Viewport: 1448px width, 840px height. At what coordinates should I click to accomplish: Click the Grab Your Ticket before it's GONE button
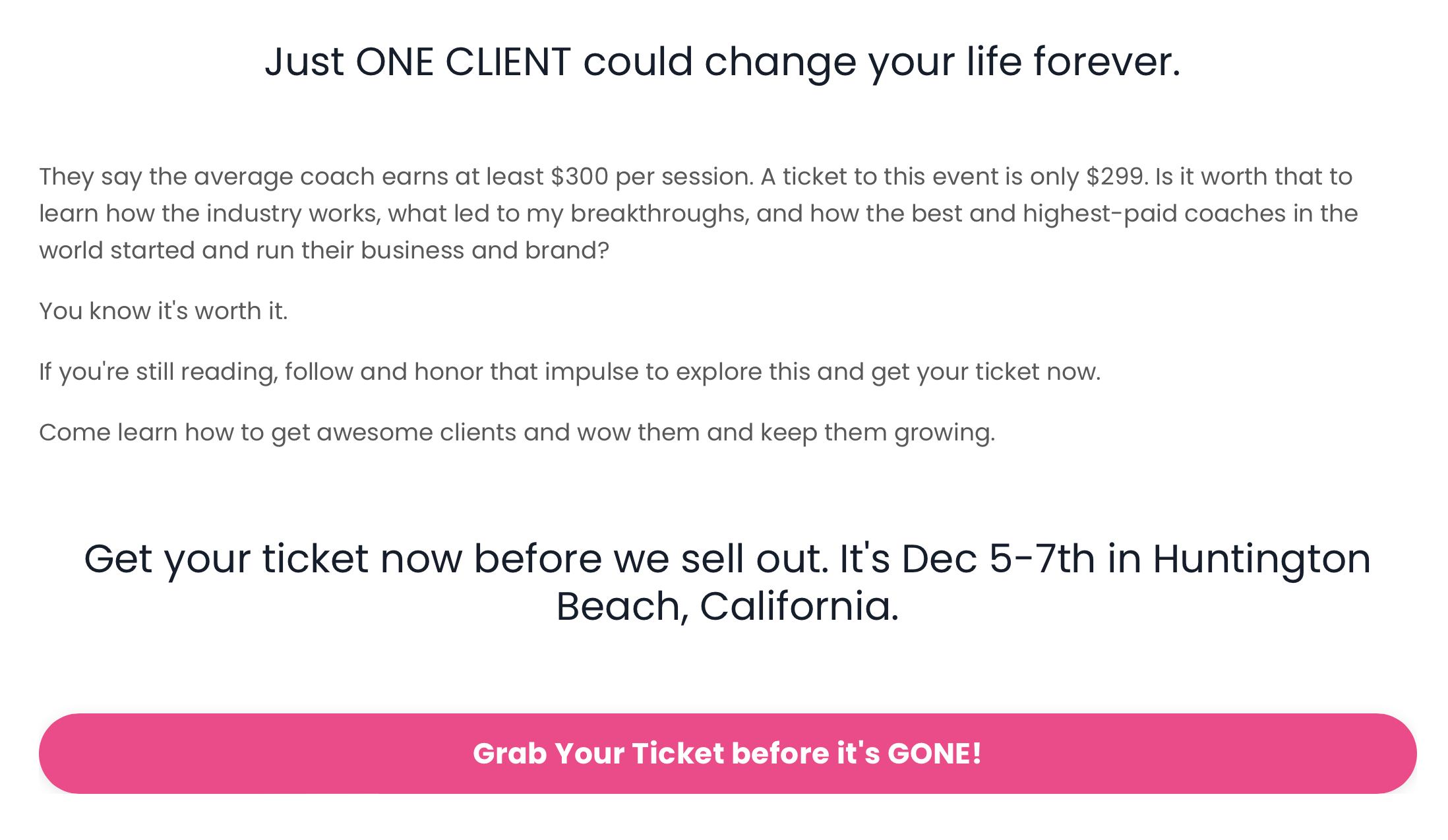[727, 753]
